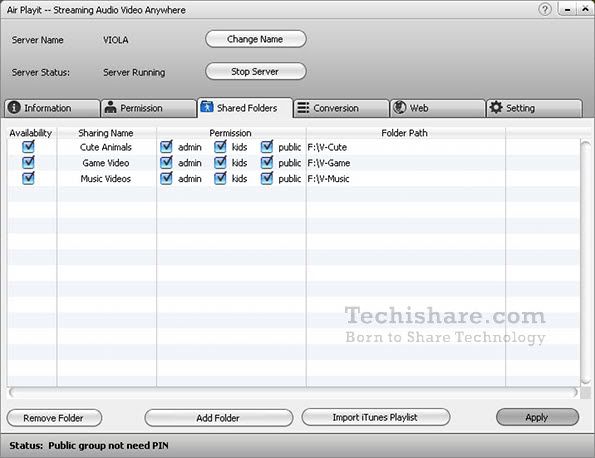The width and height of the screenshot is (595, 458).
Task: Go to the Conversion tab
Action: click(x=342, y=109)
